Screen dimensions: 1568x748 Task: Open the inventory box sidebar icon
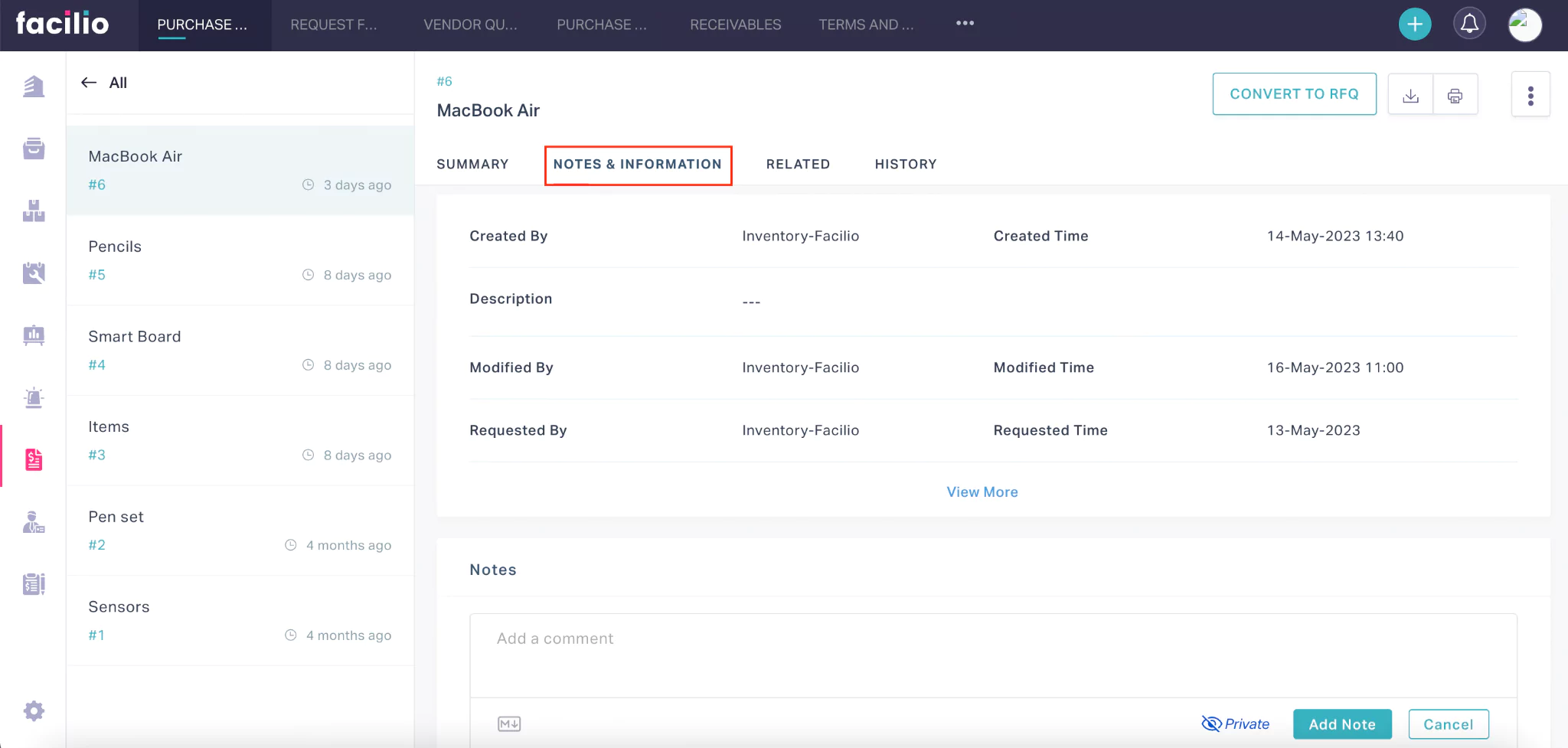click(x=34, y=149)
